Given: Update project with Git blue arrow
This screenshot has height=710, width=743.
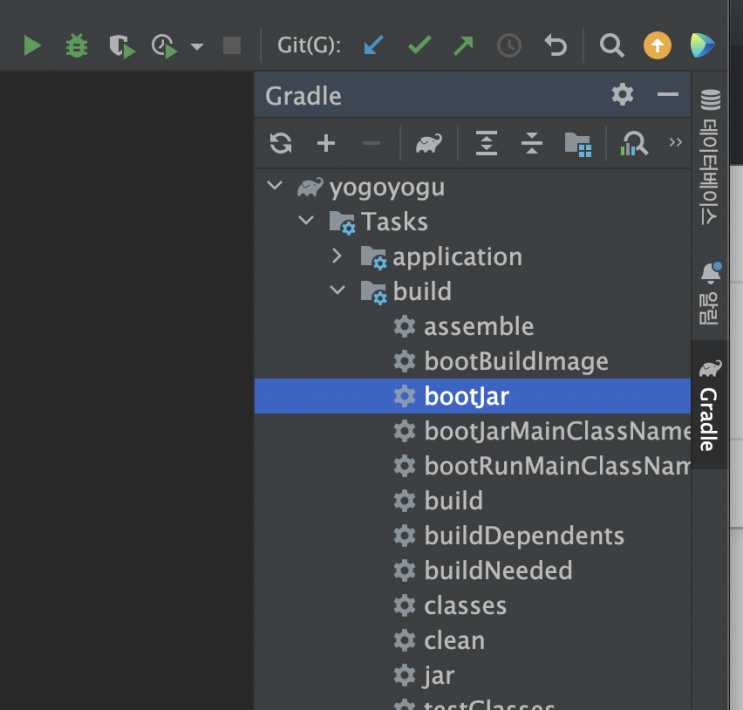Looking at the screenshot, I should pos(373,46).
